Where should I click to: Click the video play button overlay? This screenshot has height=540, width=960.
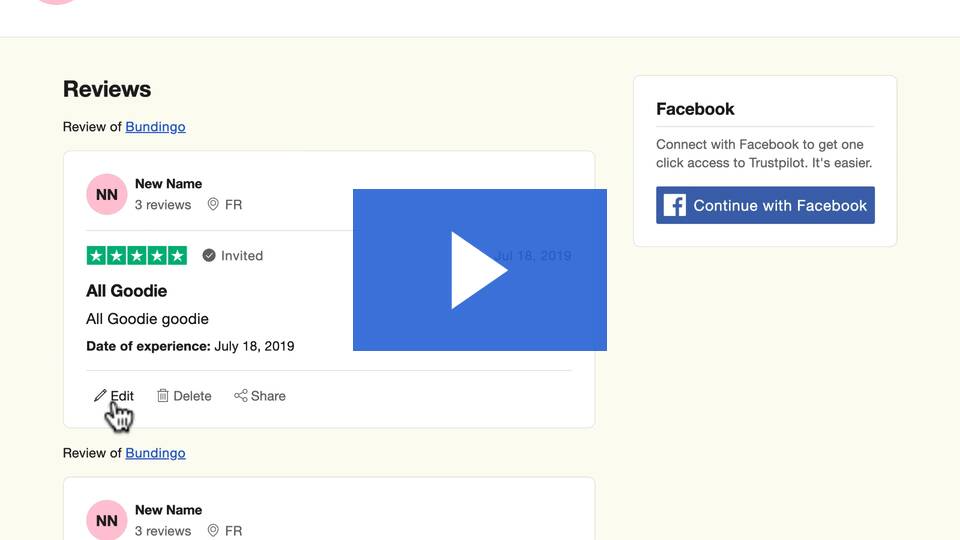point(479,270)
